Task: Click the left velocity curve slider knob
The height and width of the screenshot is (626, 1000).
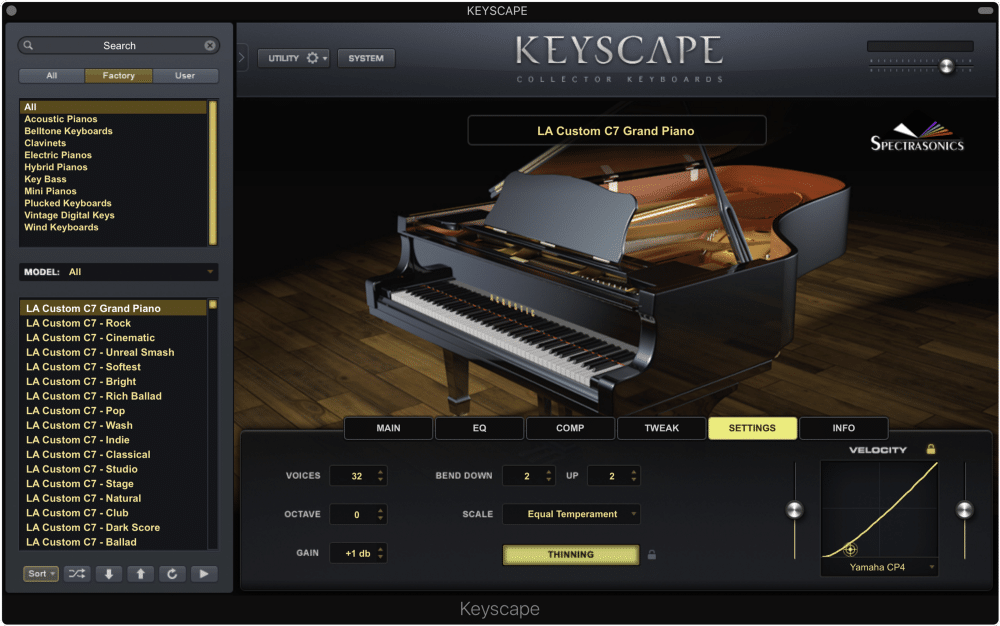Action: 795,509
